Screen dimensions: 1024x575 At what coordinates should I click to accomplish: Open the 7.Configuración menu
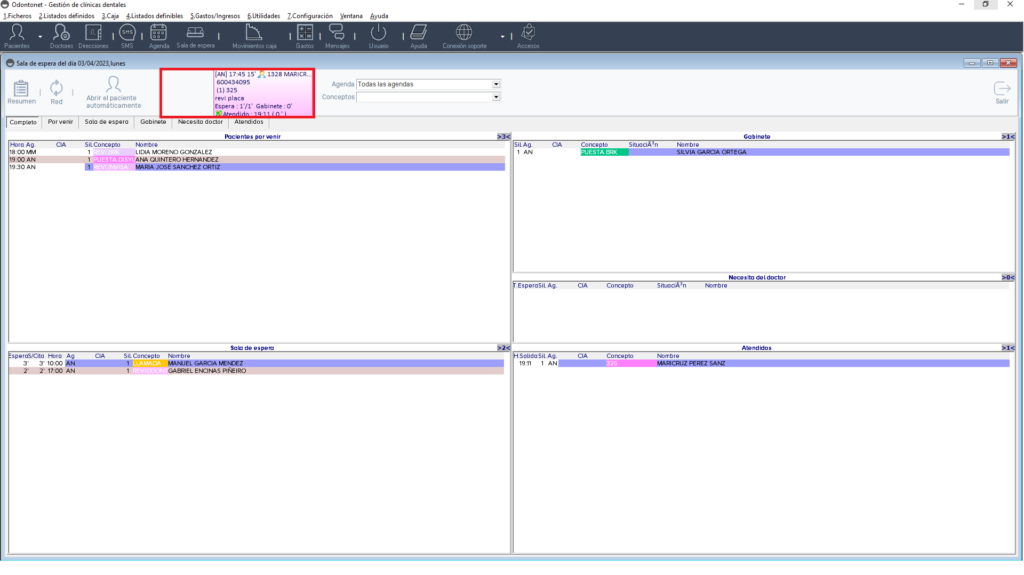click(310, 16)
